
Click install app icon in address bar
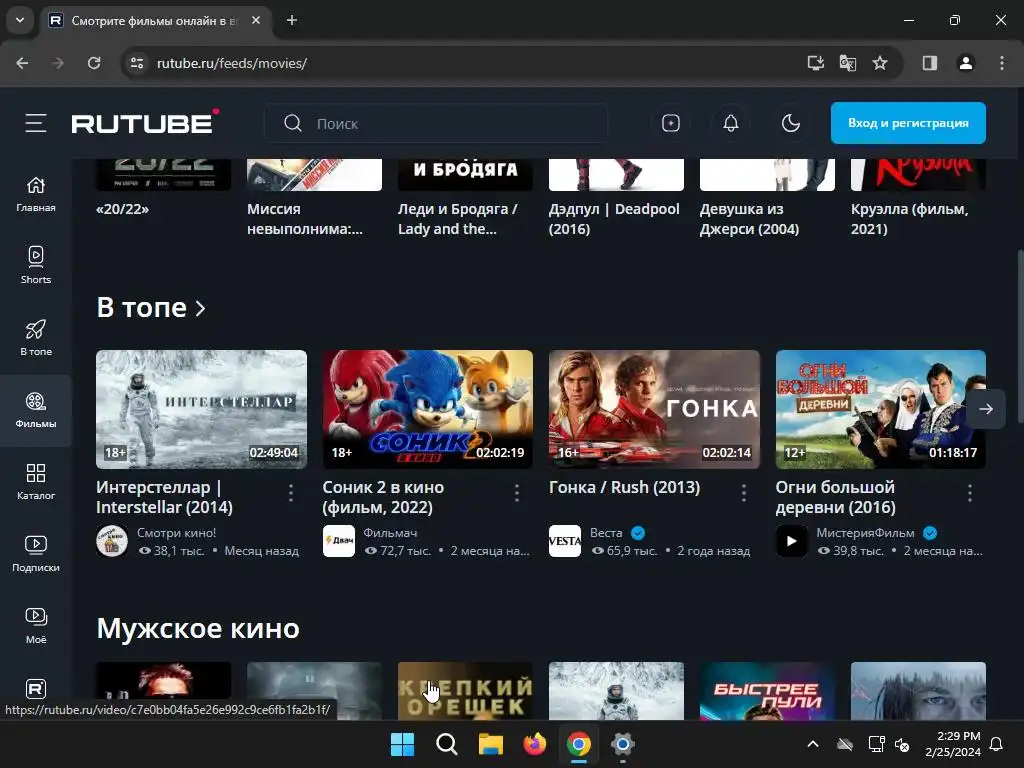tap(816, 63)
